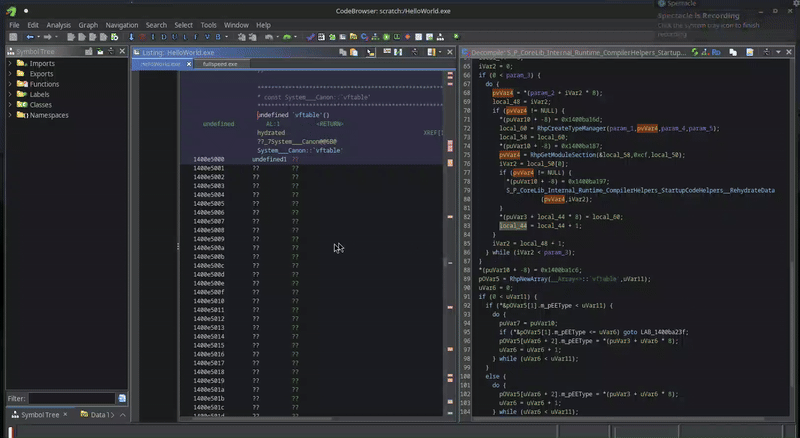
Task: Close the HelloWorld.exe listing tab
Action: [189, 64]
